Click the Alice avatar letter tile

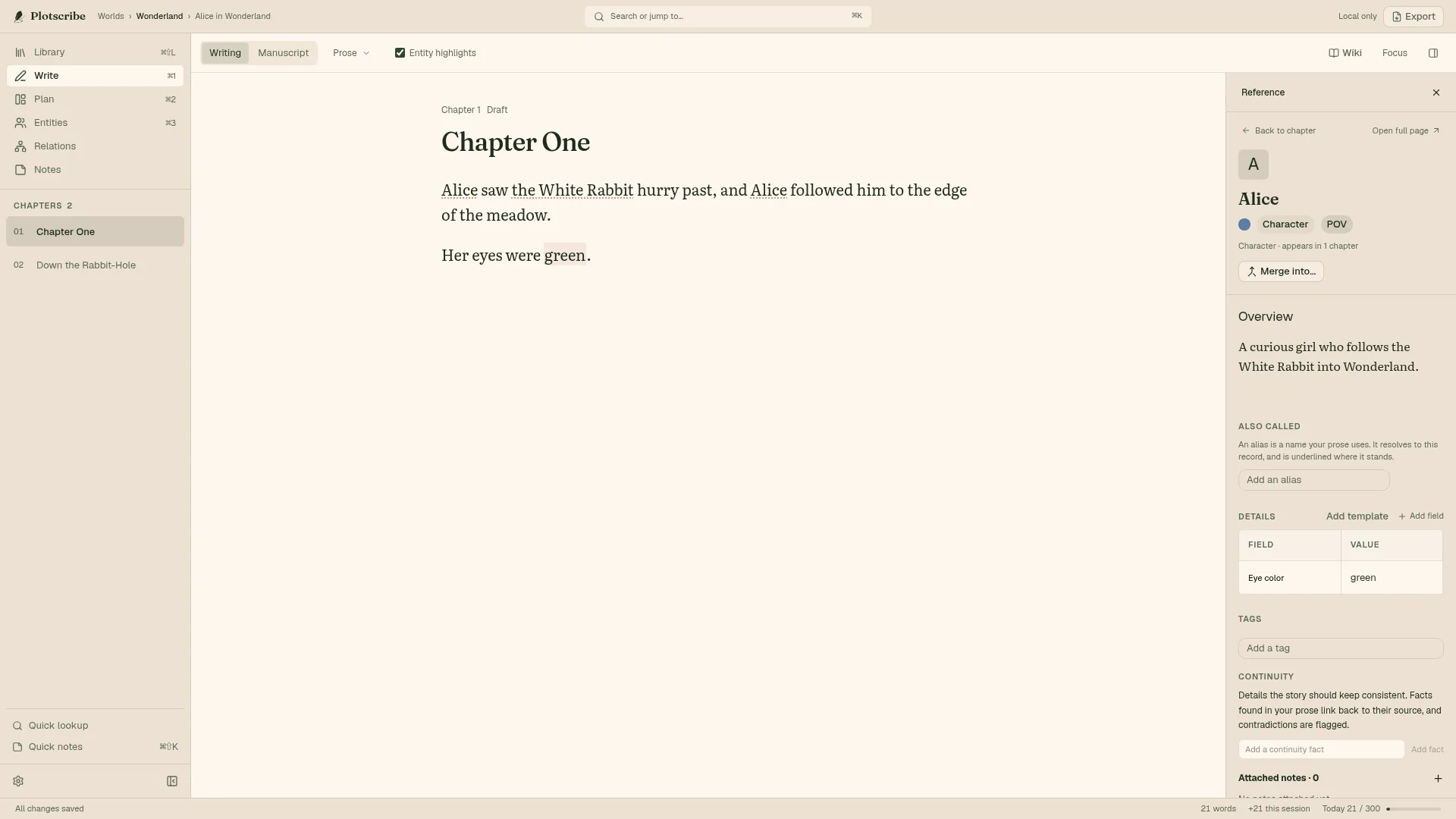[1254, 165]
